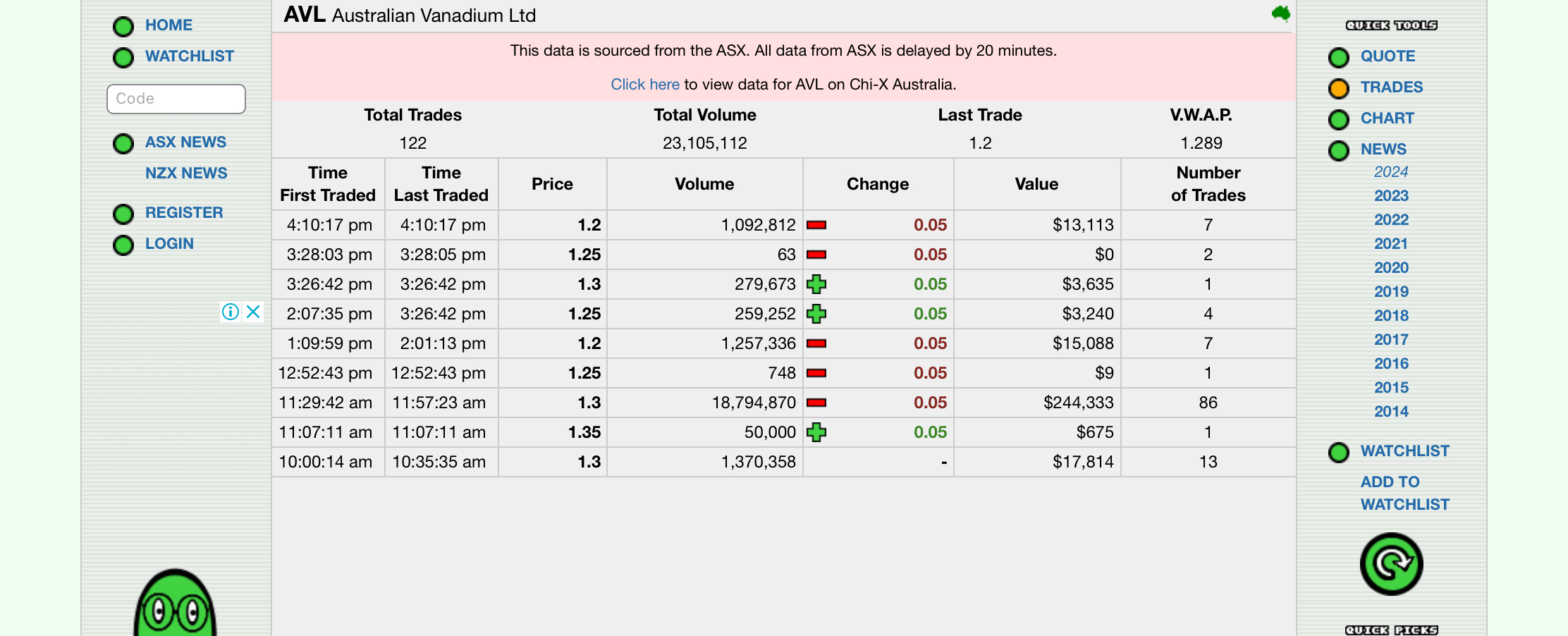Follow the 'Click here' Chi-X link
This screenshot has height=636, width=1568.
(x=645, y=84)
